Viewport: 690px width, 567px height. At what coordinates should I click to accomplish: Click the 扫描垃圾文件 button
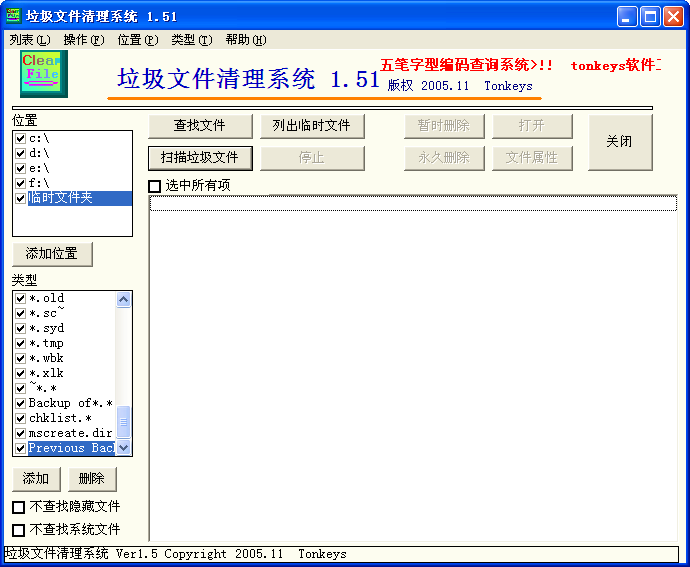point(200,158)
